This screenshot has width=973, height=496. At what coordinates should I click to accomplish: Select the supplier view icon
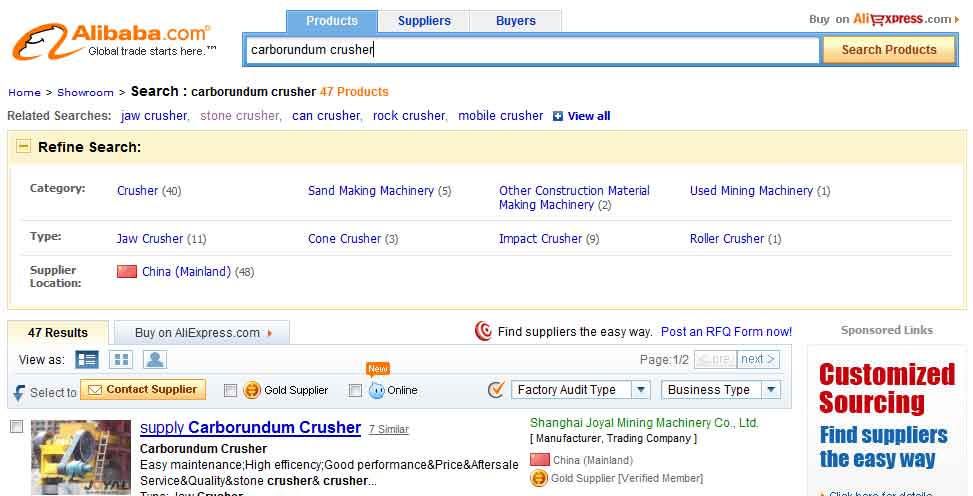pyautogui.click(x=155, y=360)
